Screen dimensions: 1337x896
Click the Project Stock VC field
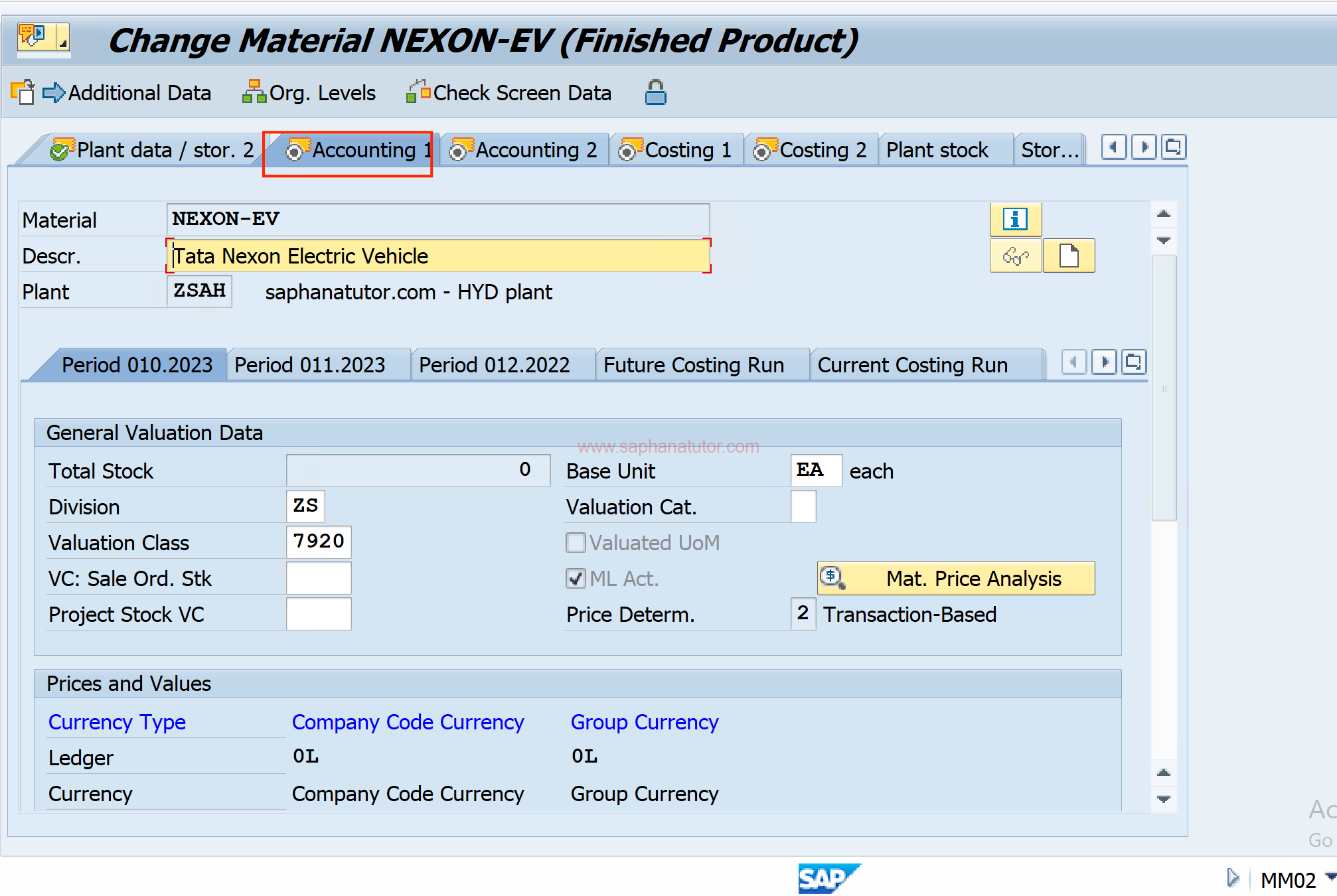click(319, 613)
